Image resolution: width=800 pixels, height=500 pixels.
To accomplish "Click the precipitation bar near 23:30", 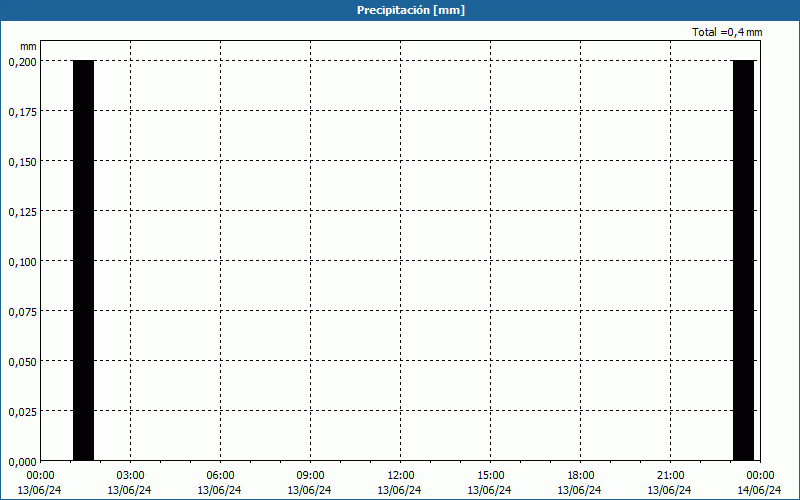I will pyautogui.click(x=743, y=260).
